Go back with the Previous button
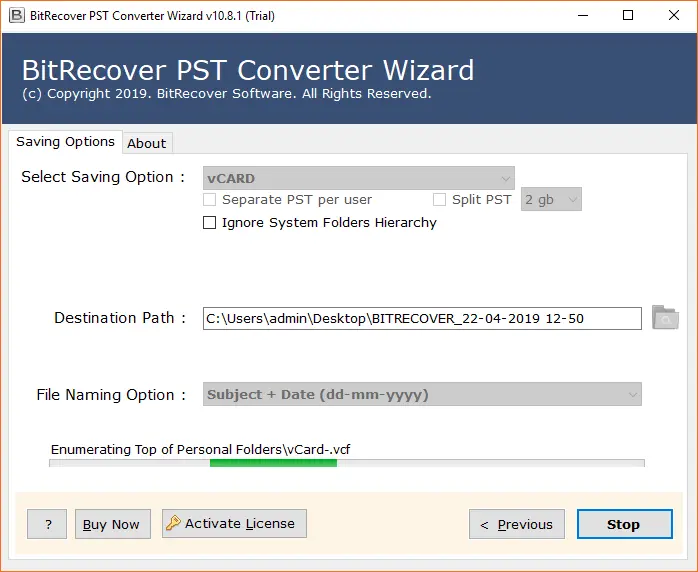698x572 pixels. pyautogui.click(x=516, y=524)
